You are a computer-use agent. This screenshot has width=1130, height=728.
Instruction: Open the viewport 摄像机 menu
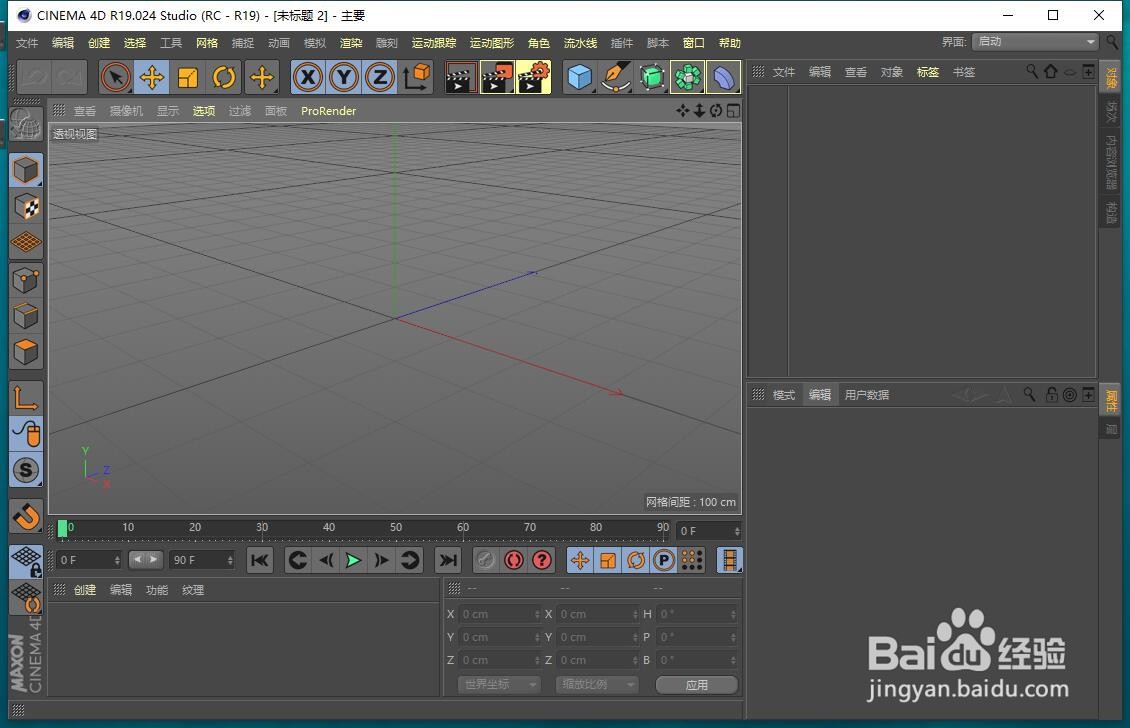pyautogui.click(x=126, y=111)
